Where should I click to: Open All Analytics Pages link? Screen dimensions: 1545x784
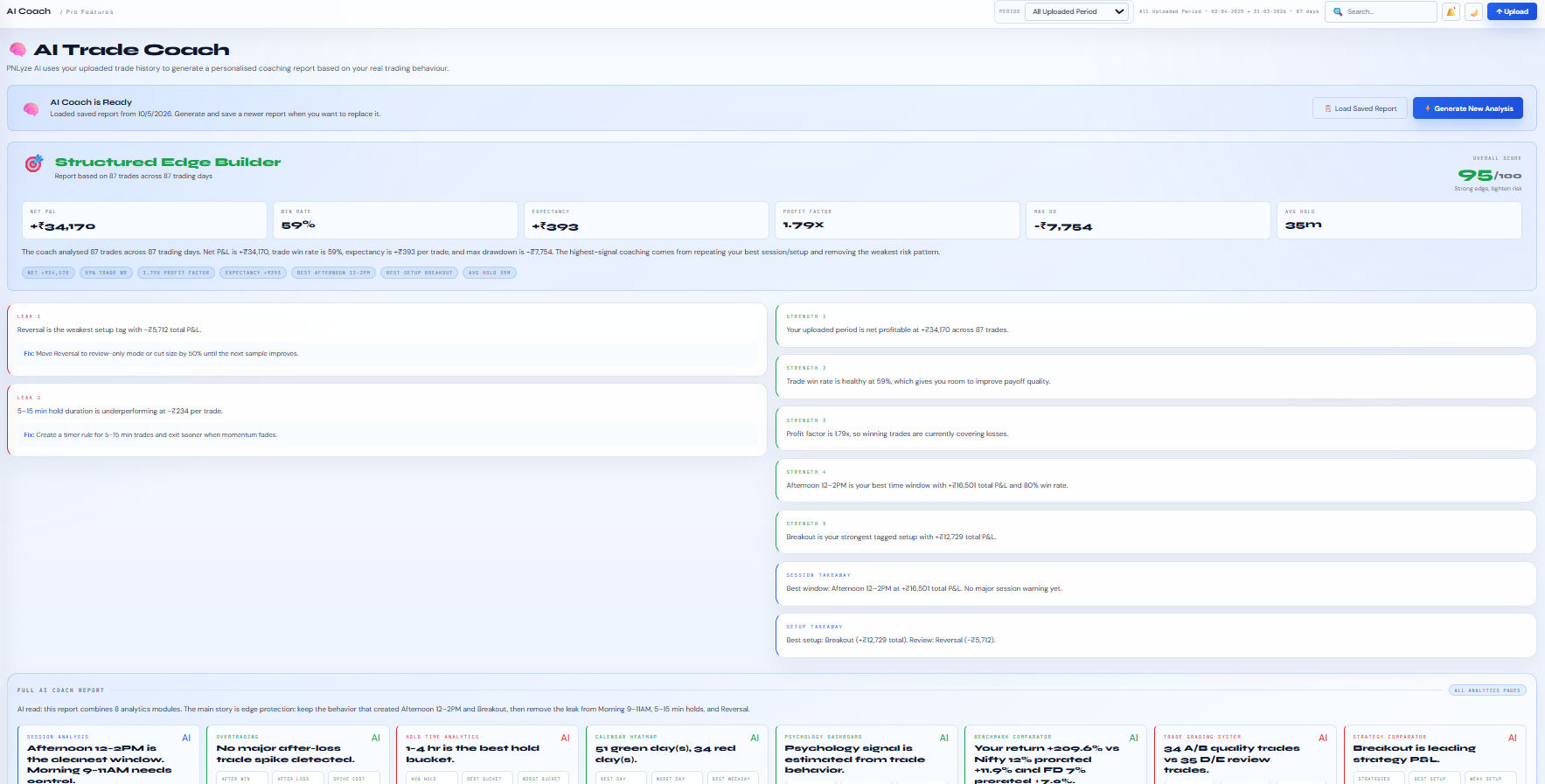1488,690
